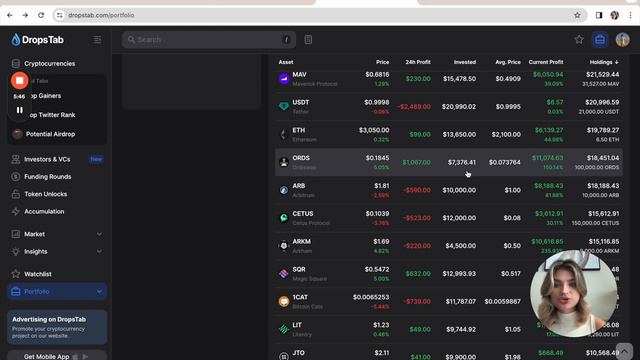Screen dimensions: 640x360
Task: Click the SQR Magic Square icon
Action: click(284, 273)
